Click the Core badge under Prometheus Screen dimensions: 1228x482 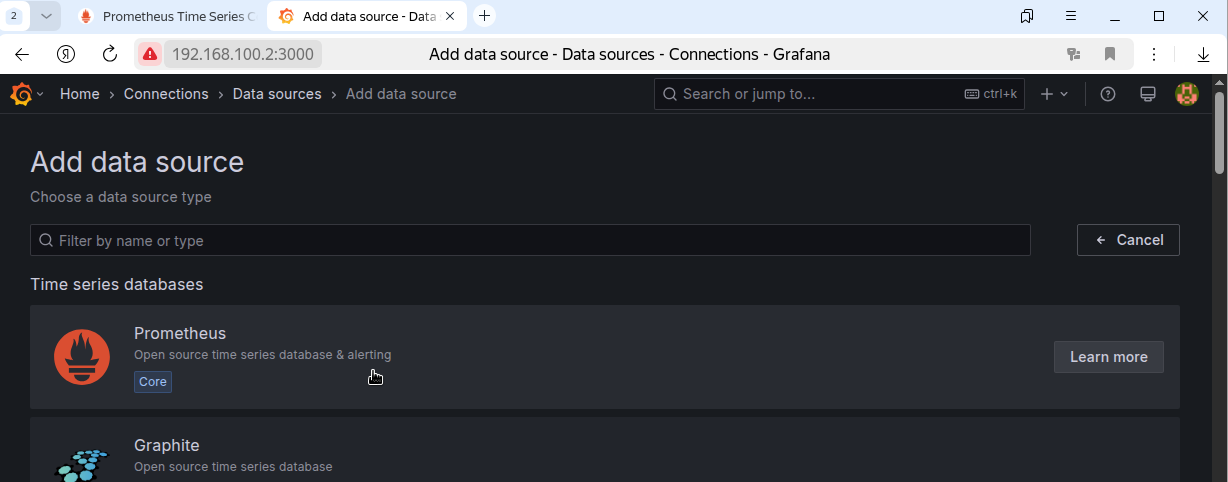[x=153, y=382]
